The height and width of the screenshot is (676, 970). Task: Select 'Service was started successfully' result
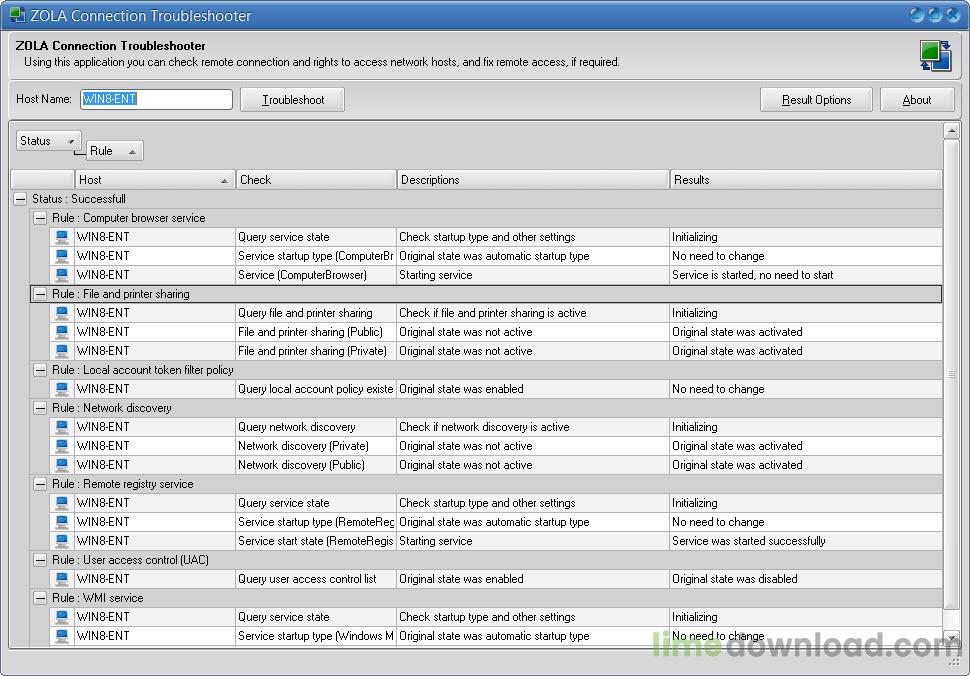point(805,541)
